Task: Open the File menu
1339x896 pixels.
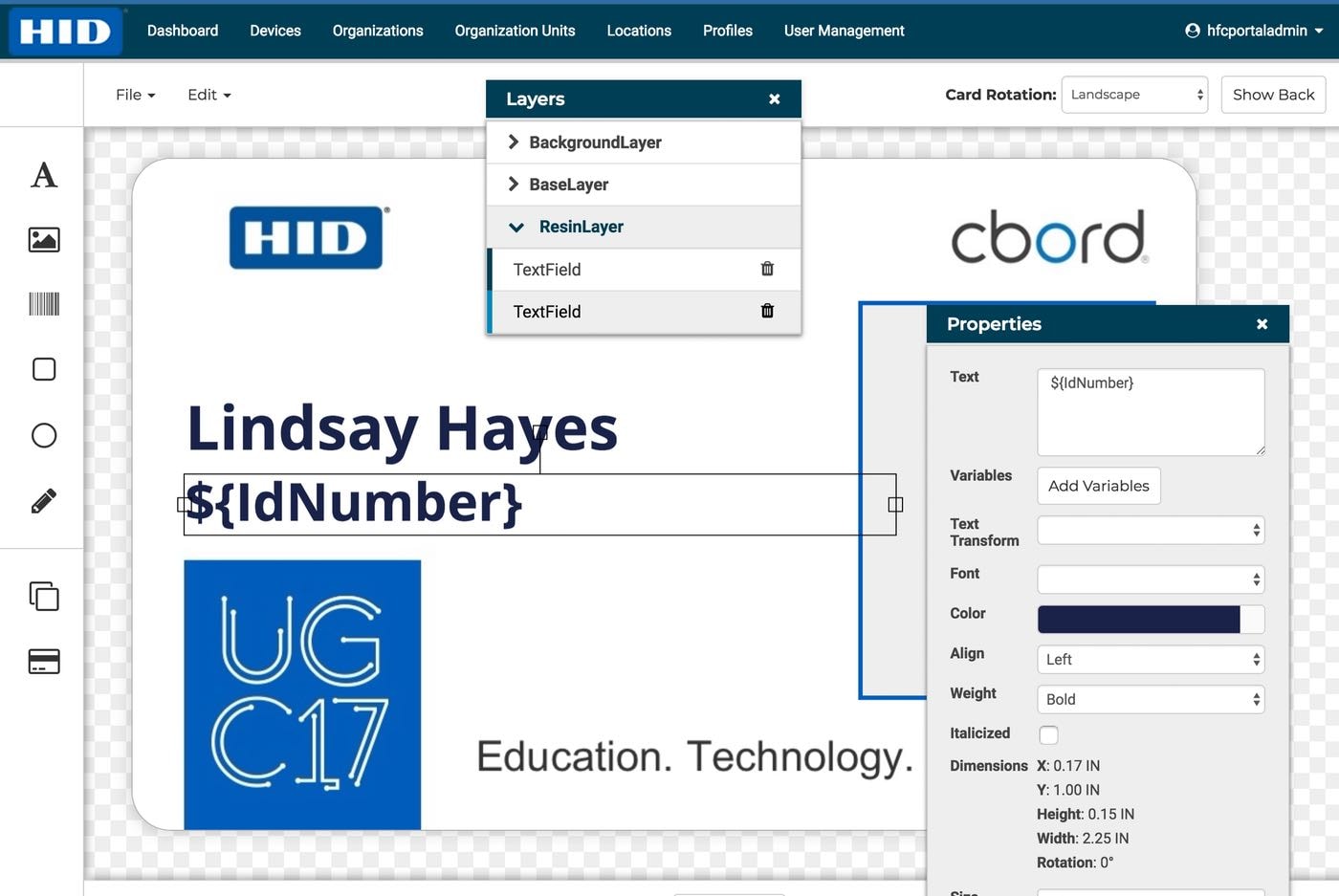Action: pos(135,95)
